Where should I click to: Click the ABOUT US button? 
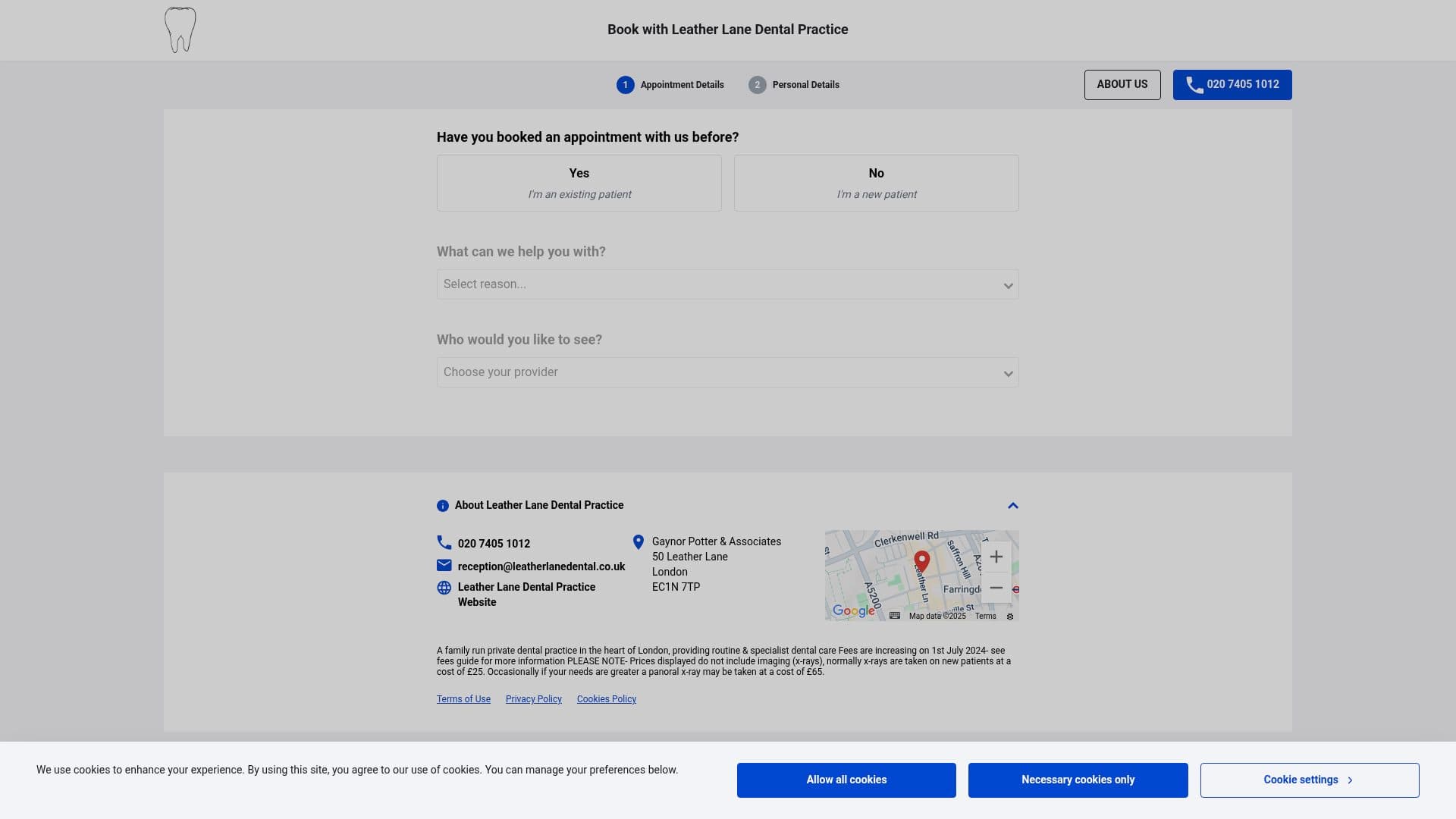pos(1122,85)
